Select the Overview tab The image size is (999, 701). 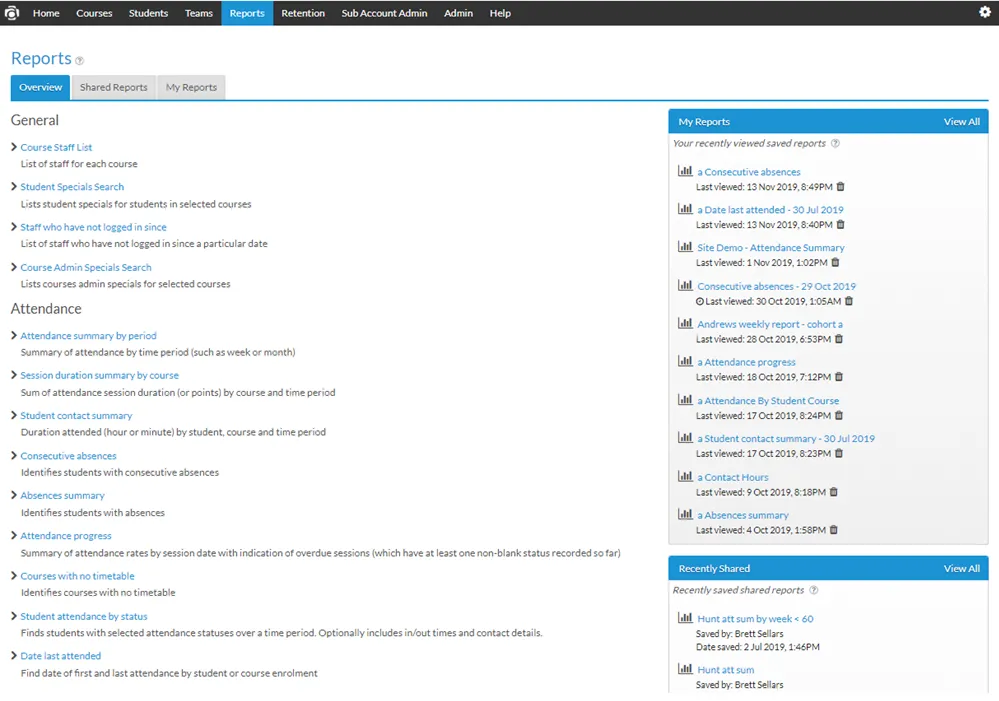pyautogui.click(x=41, y=87)
